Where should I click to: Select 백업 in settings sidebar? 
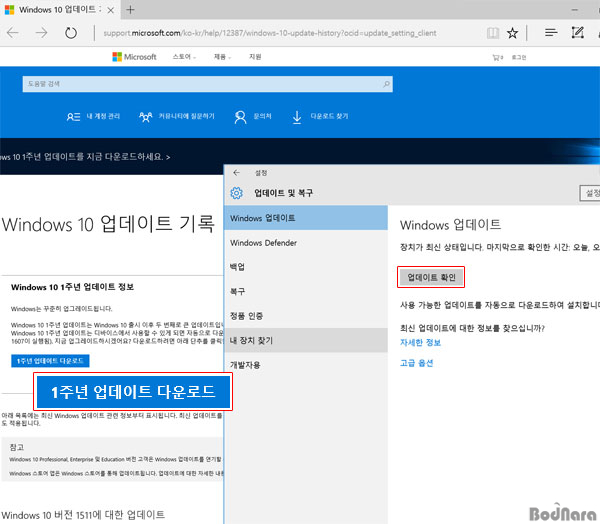coord(237,267)
